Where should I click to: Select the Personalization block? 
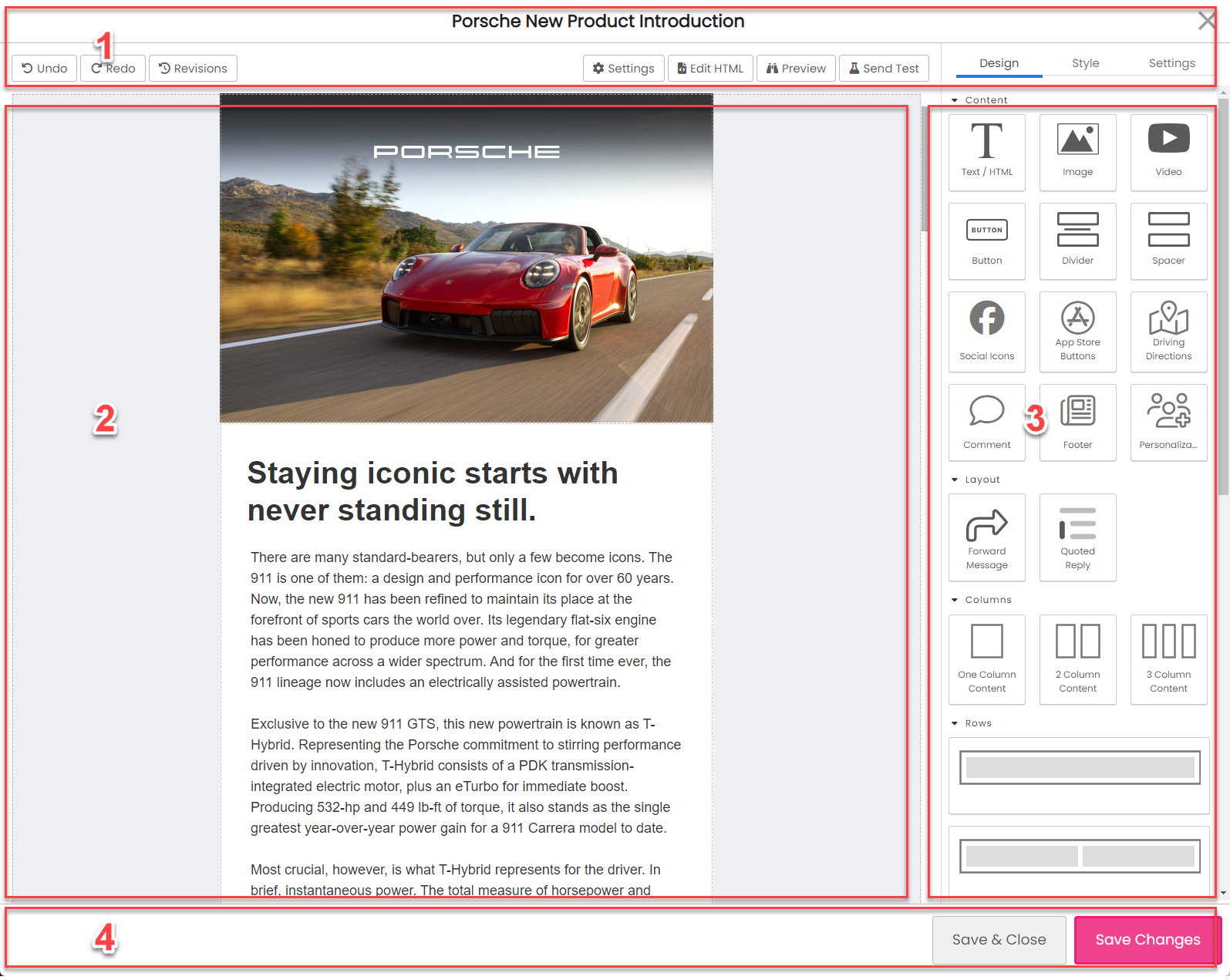[1168, 423]
